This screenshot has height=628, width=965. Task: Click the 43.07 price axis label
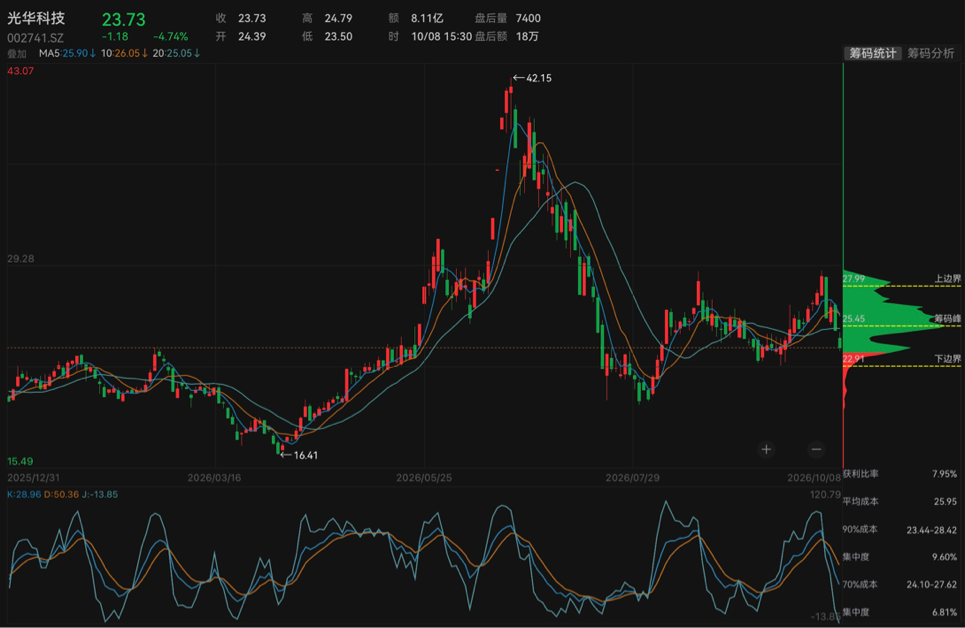point(20,71)
